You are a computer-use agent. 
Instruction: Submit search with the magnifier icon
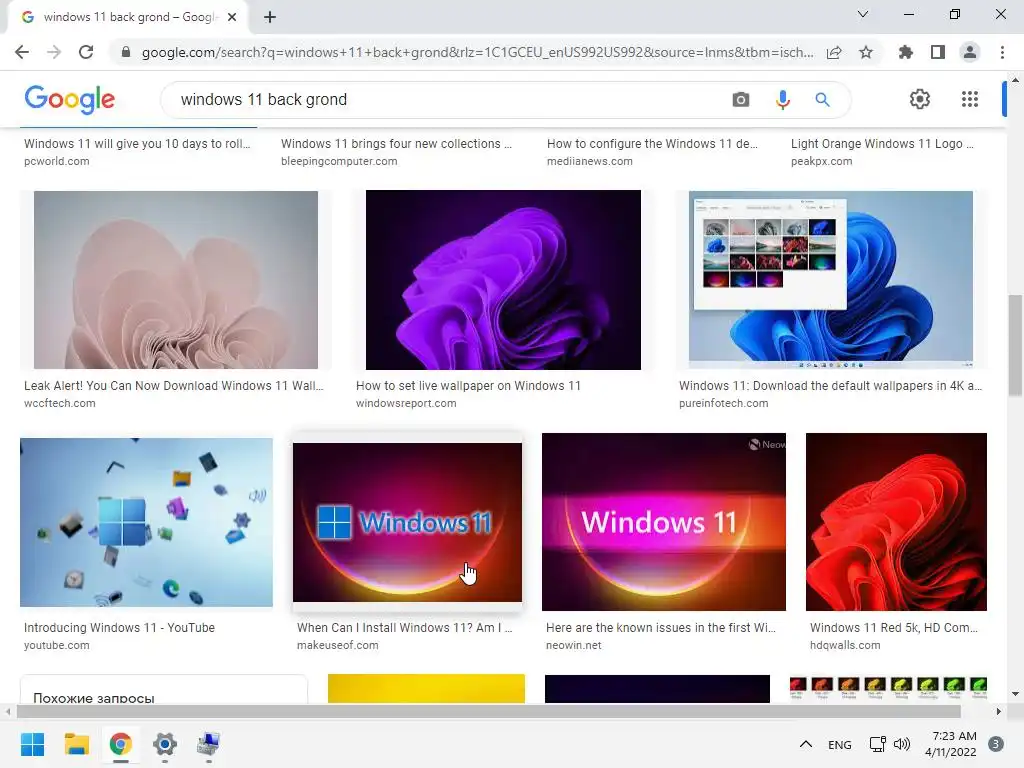tap(822, 99)
